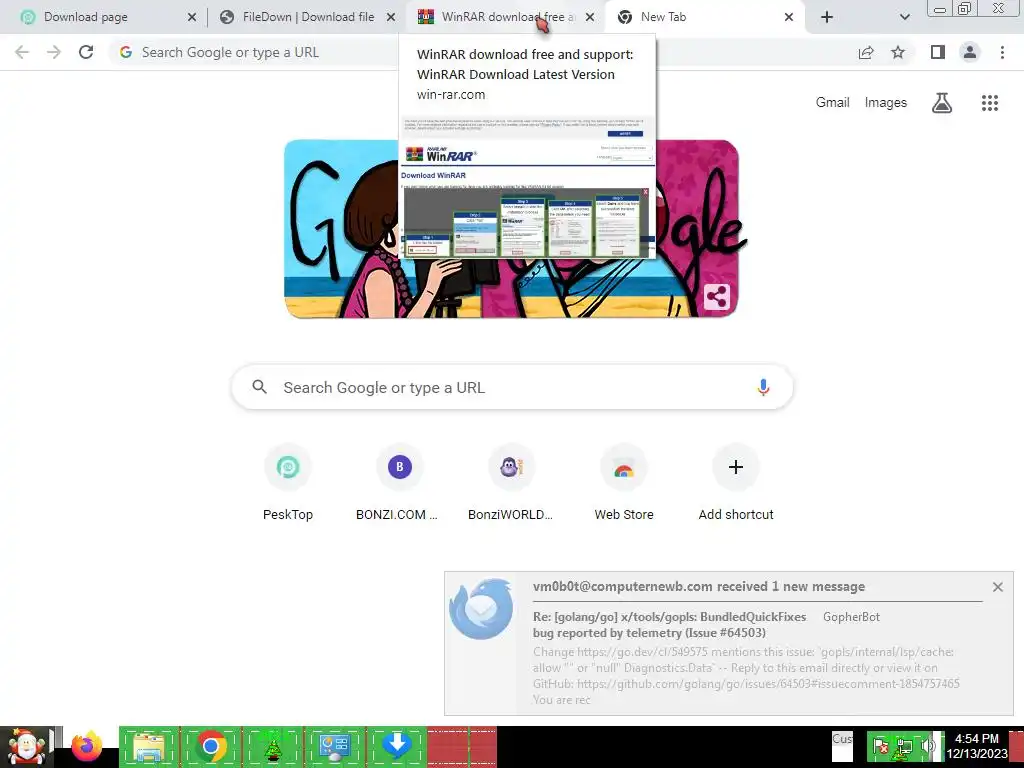Click GopherBot sender name
Image resolution: width=1024 pixels, height=768 pixels.
(851, 616)
